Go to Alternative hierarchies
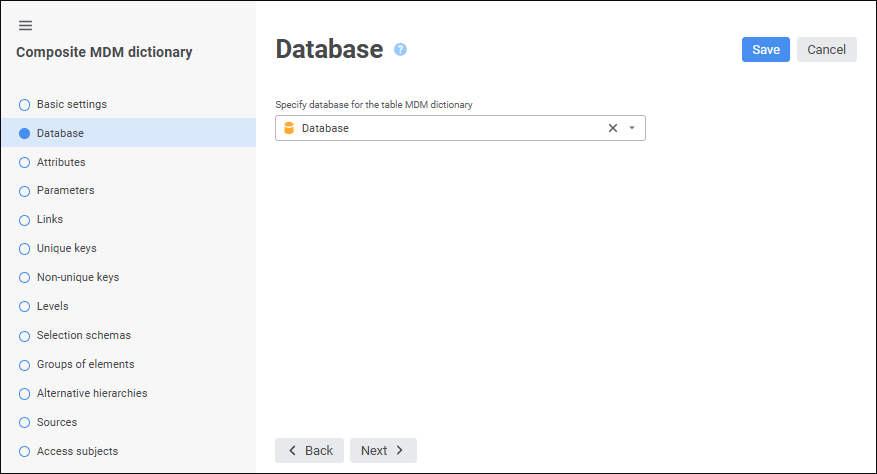 coord(92,393)
